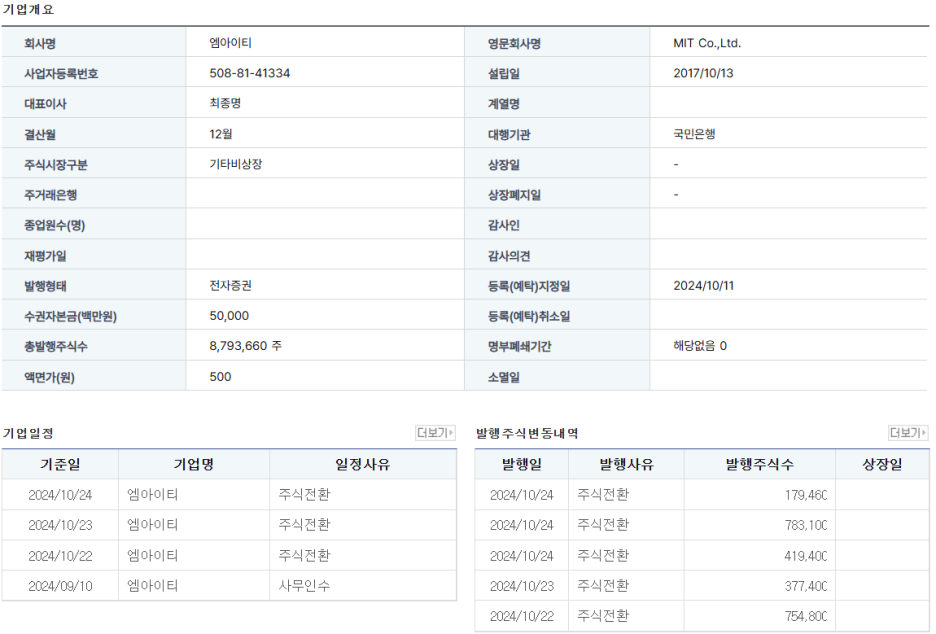Click 기업개요 section heading
The height and width of the screenshot is (634, 936).
tap(28, 10)
